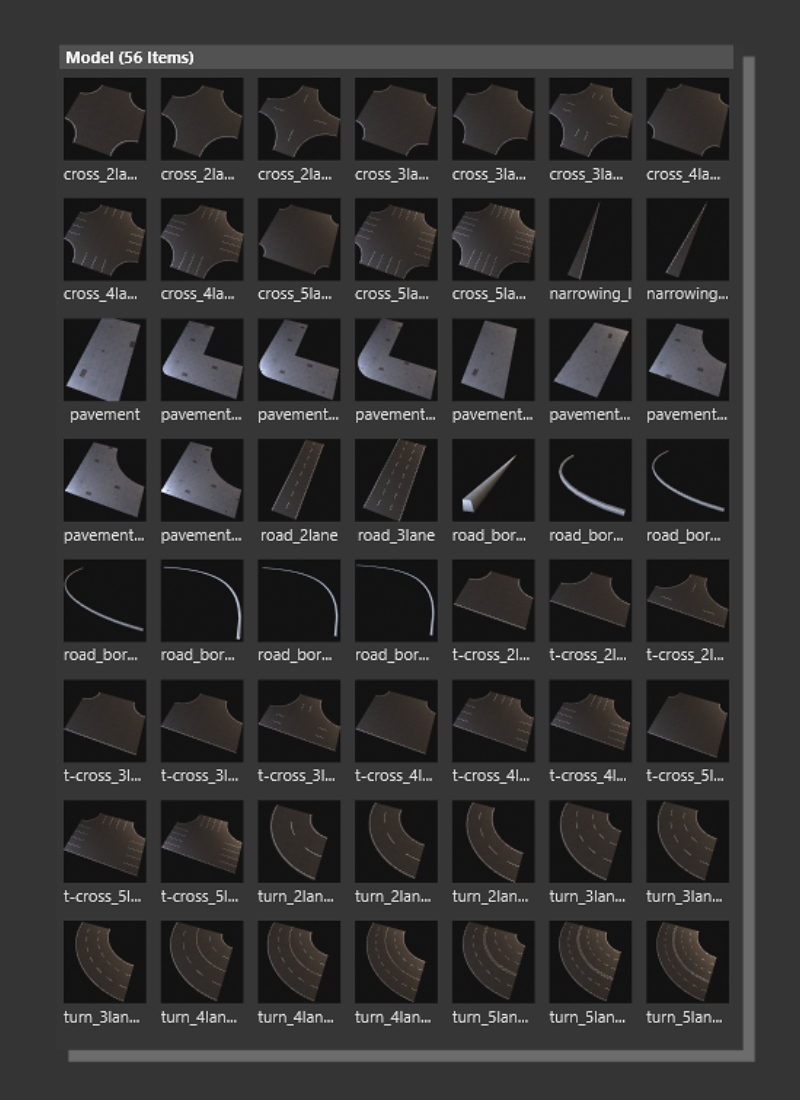Click the 'Model (56 Items)' header
800x1100 pixels.
396,58
